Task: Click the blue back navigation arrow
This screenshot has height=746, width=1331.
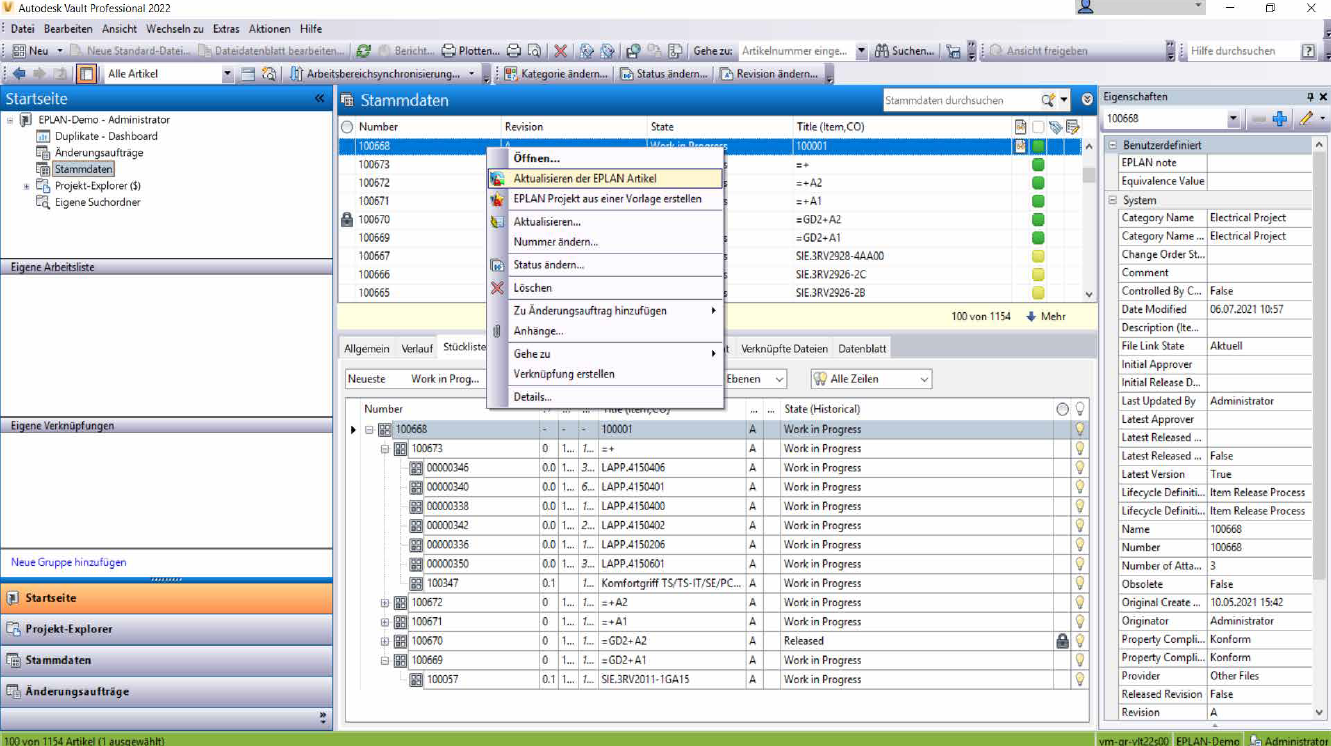Action: coord(19,74)
